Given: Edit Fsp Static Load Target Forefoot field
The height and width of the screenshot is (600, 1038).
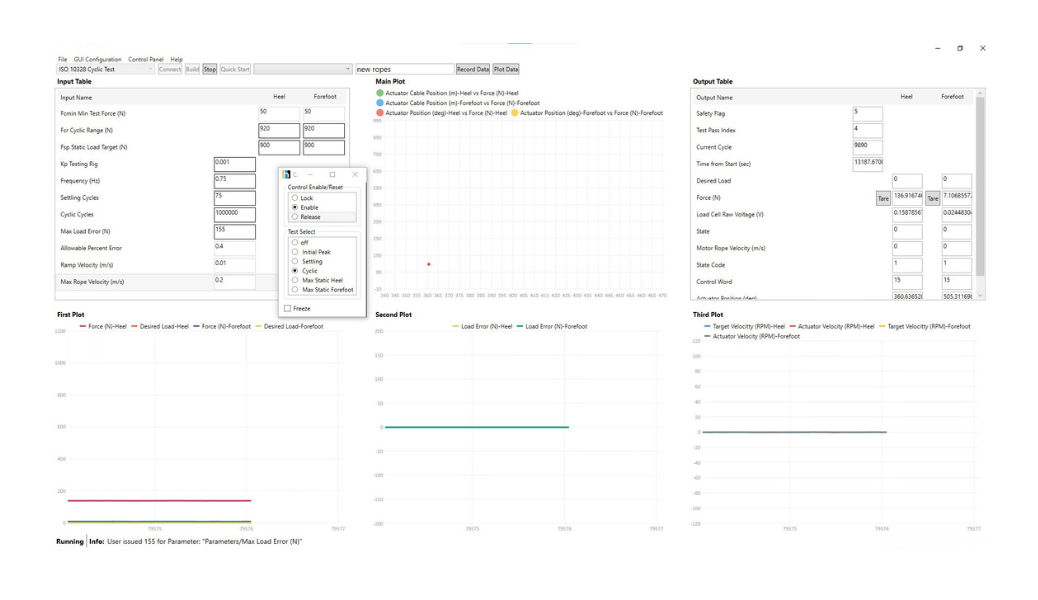Looking at the screenshot, I should tap(324, 147).
